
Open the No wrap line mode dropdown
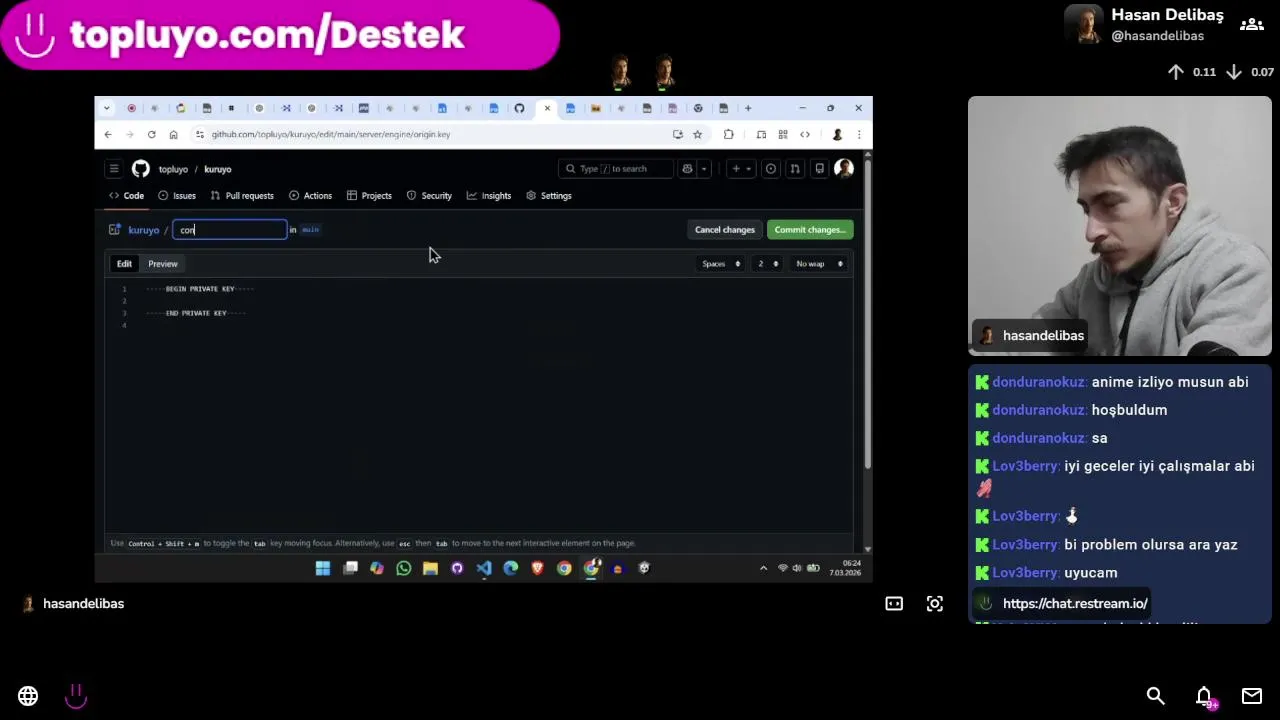(819, 264)
